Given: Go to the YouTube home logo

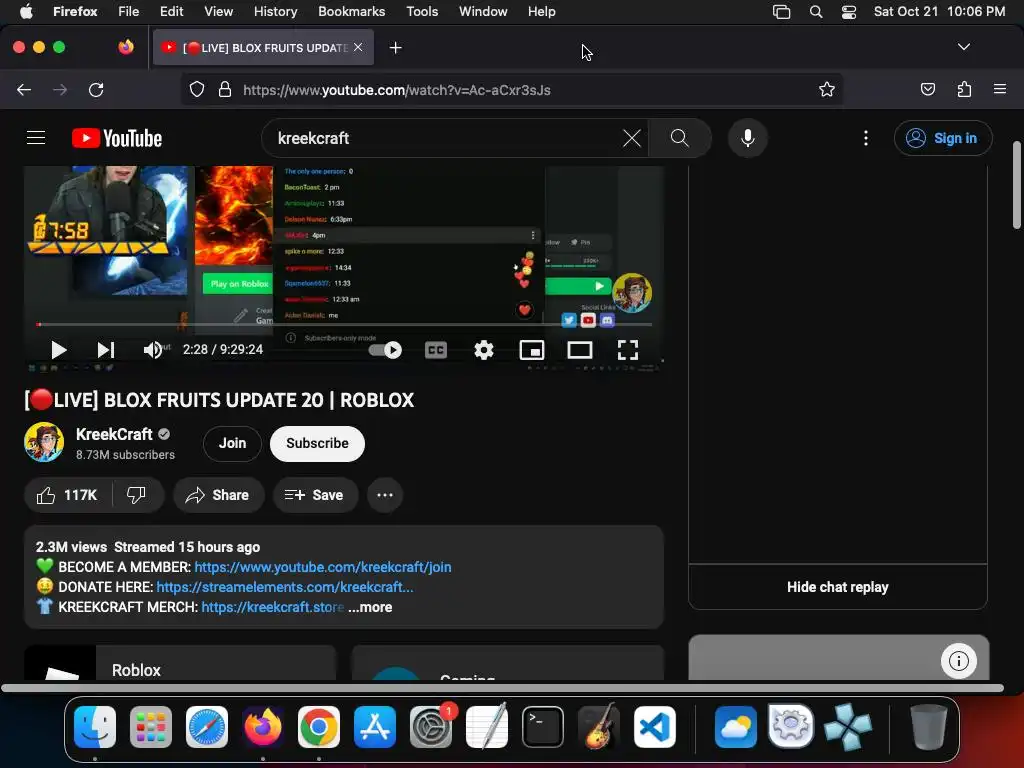Looking at the screenshot, I should [x=117, y=138].
